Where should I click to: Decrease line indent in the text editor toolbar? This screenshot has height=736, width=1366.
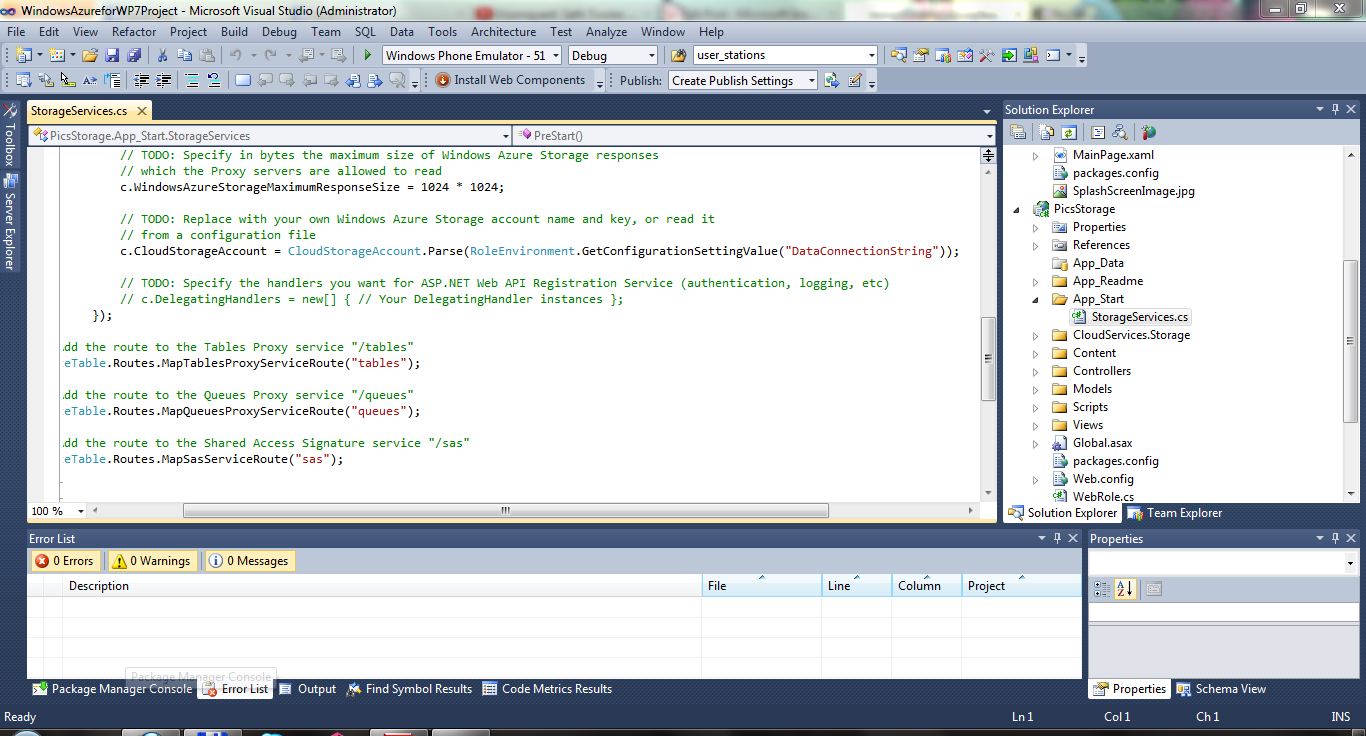142,81
